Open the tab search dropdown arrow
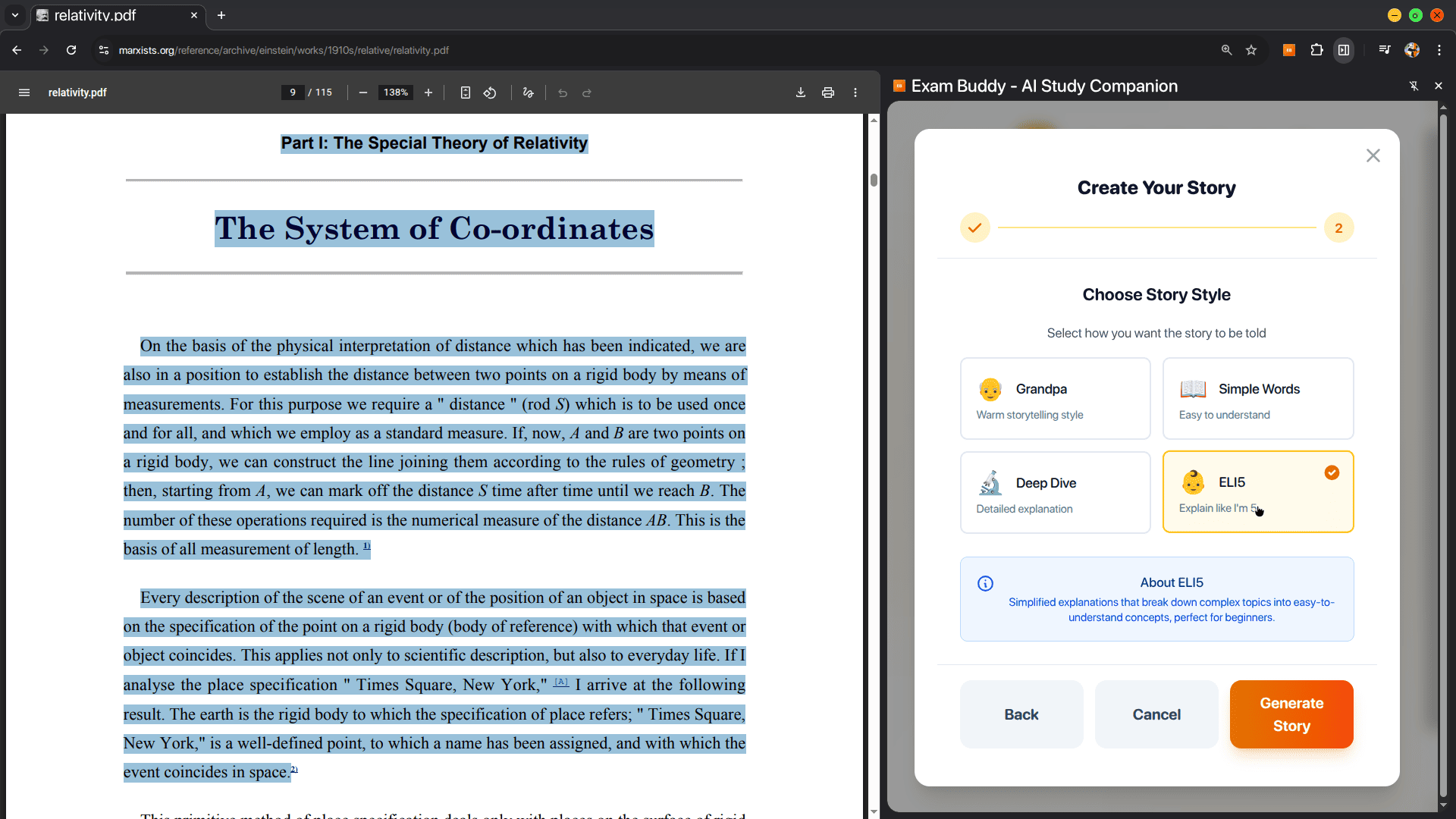The image size is (1456, 819). point(15,15)
